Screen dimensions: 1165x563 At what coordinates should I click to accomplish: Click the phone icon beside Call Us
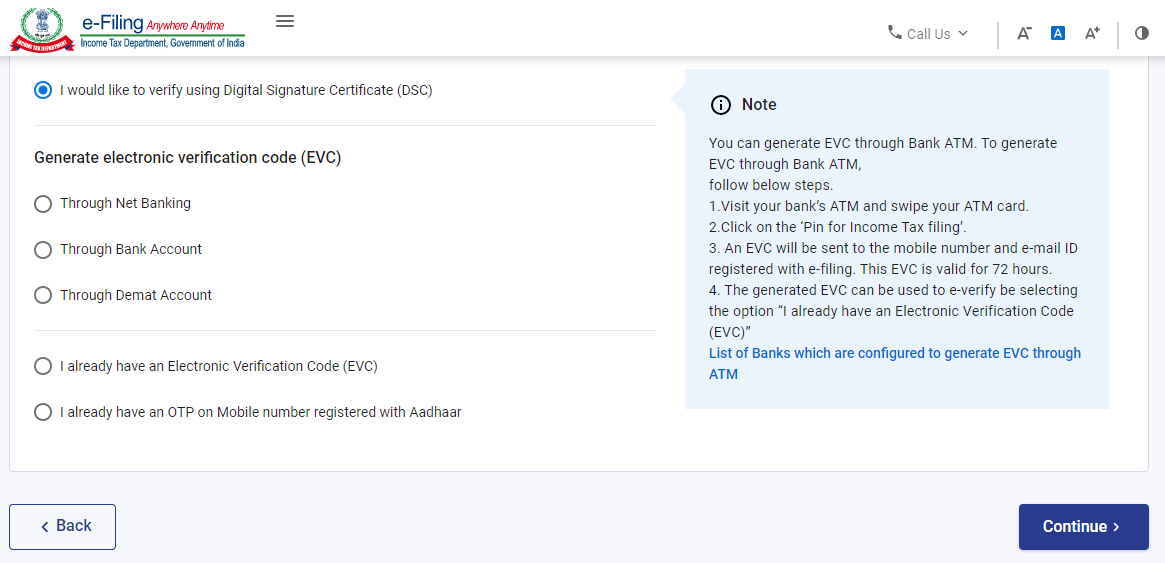coord(895,33)
